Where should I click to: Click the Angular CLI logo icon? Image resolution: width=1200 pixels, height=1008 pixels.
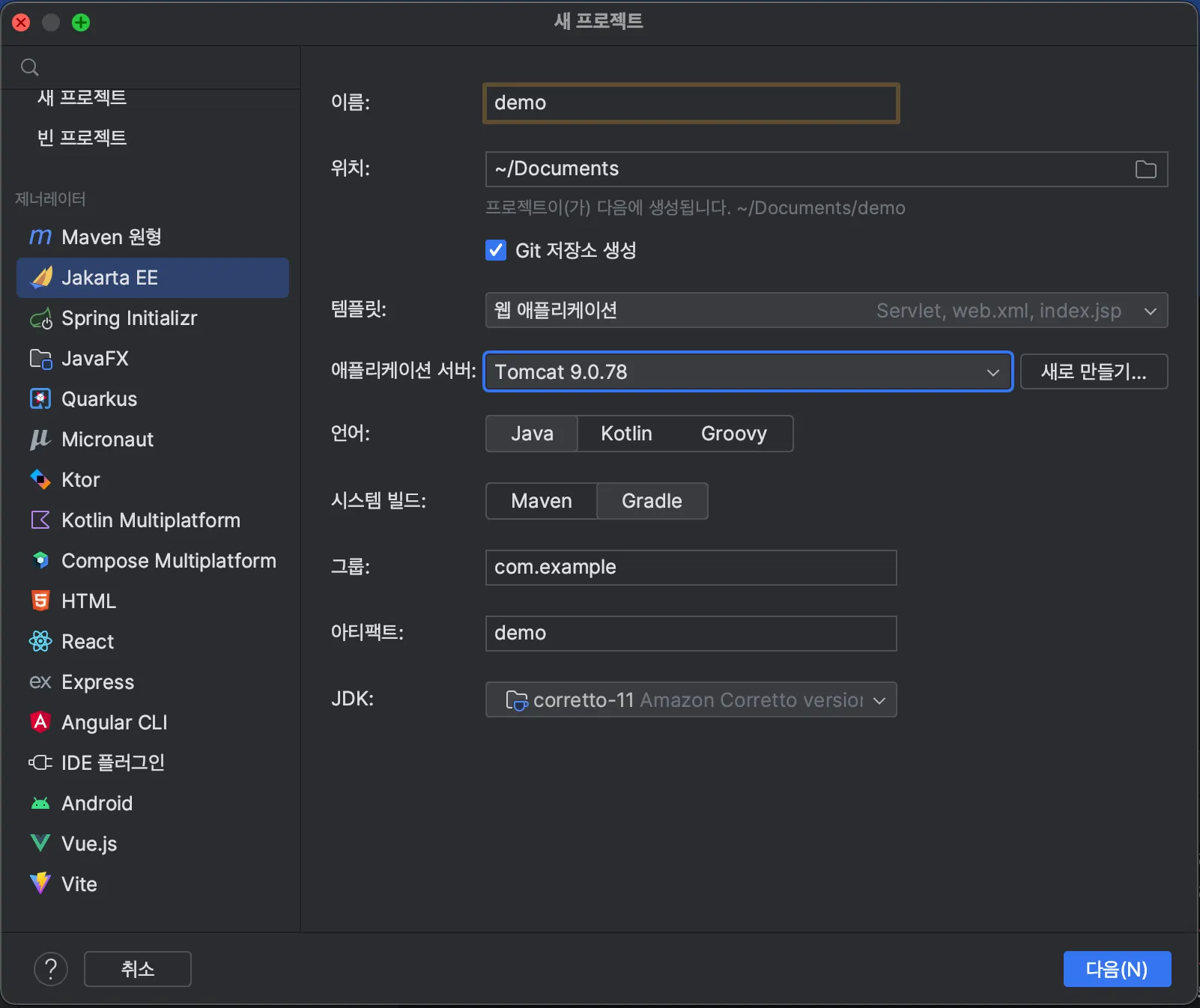click(40, 723)
